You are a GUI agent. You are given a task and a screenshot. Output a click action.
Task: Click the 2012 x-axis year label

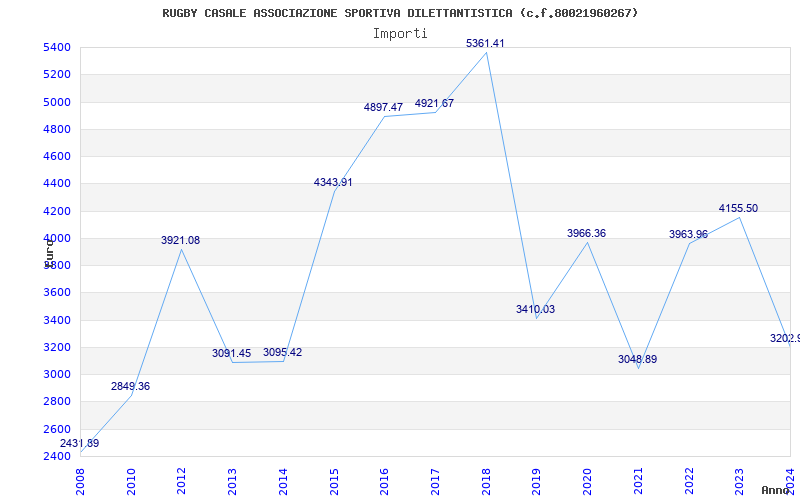182,481
